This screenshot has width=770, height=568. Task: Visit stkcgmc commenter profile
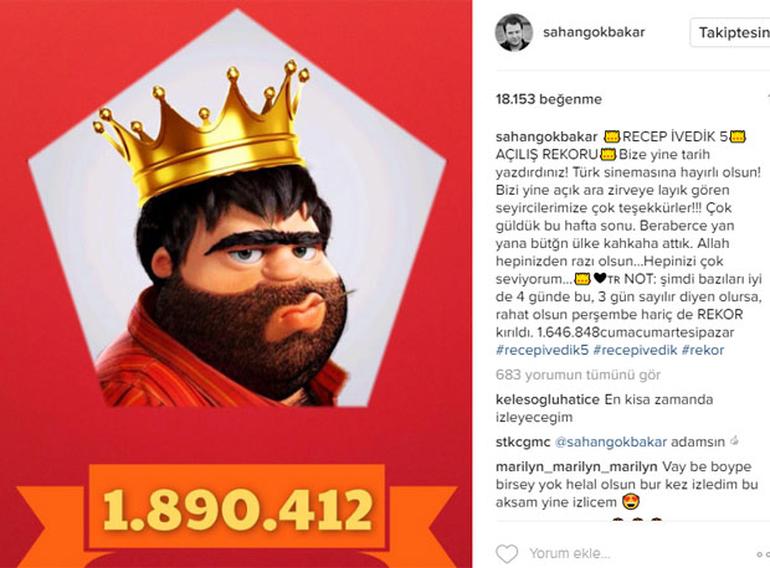click(523, 442)
